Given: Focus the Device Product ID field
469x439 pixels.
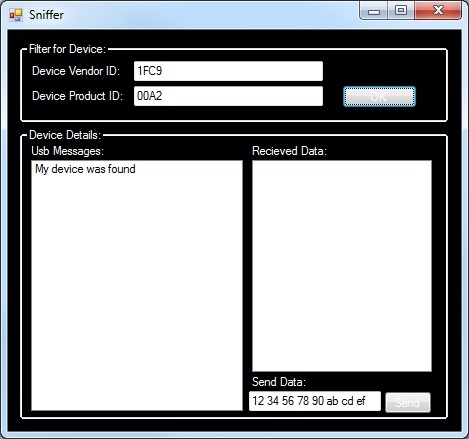Looking at the screenshot, I should 228,96.
